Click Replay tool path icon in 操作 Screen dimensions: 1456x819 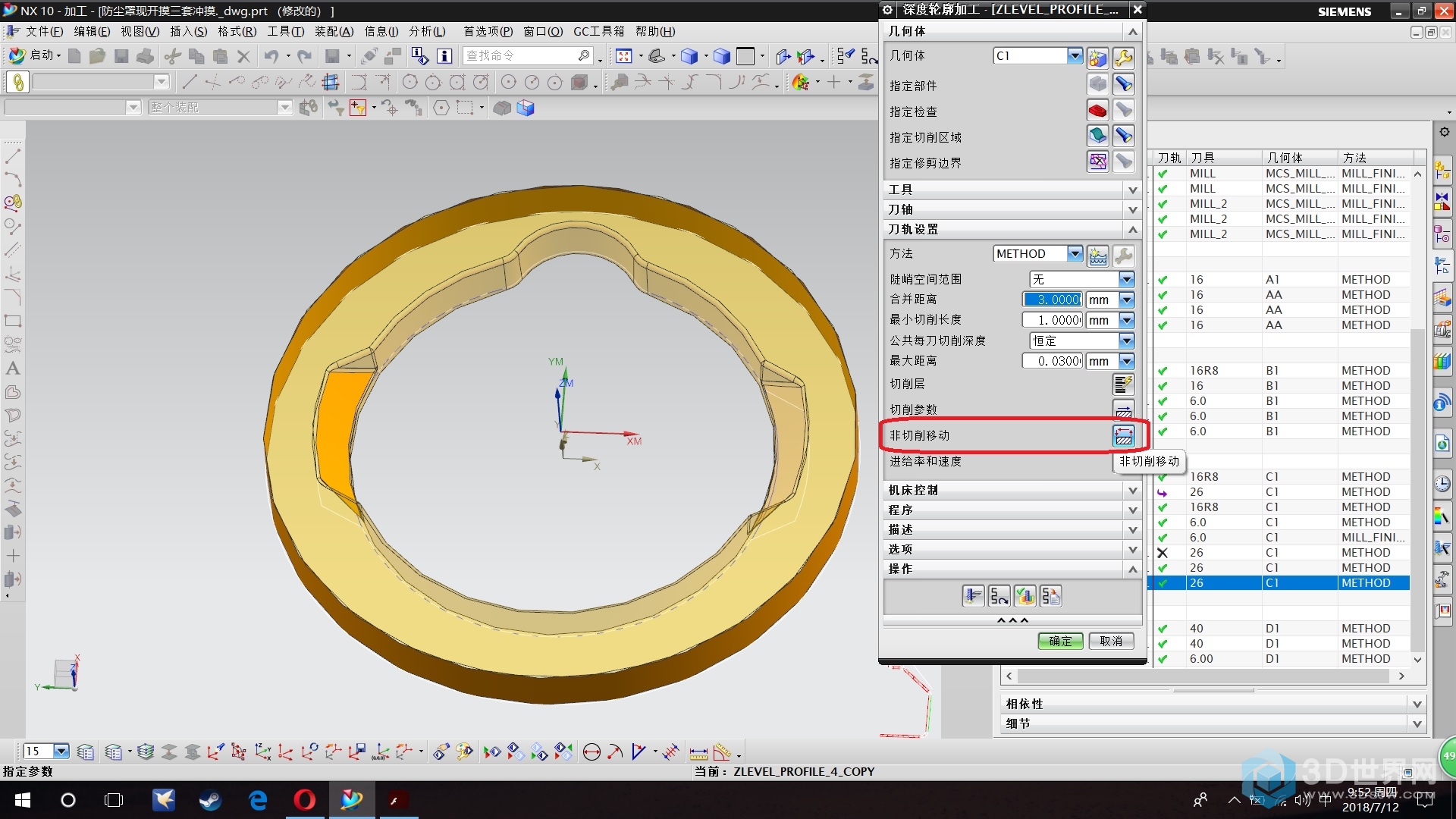[999, 596]
